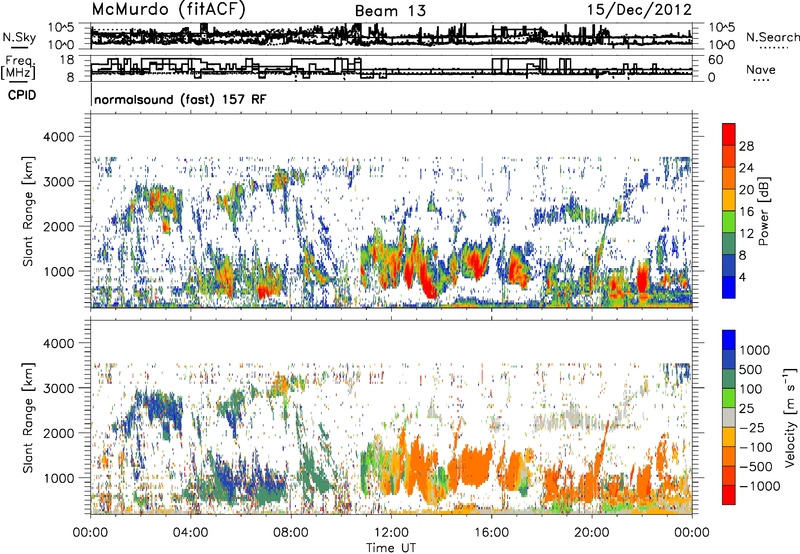Click the gray -25 to 25 velocity band
Screen dimensions: 800x554
coord(729,417)
